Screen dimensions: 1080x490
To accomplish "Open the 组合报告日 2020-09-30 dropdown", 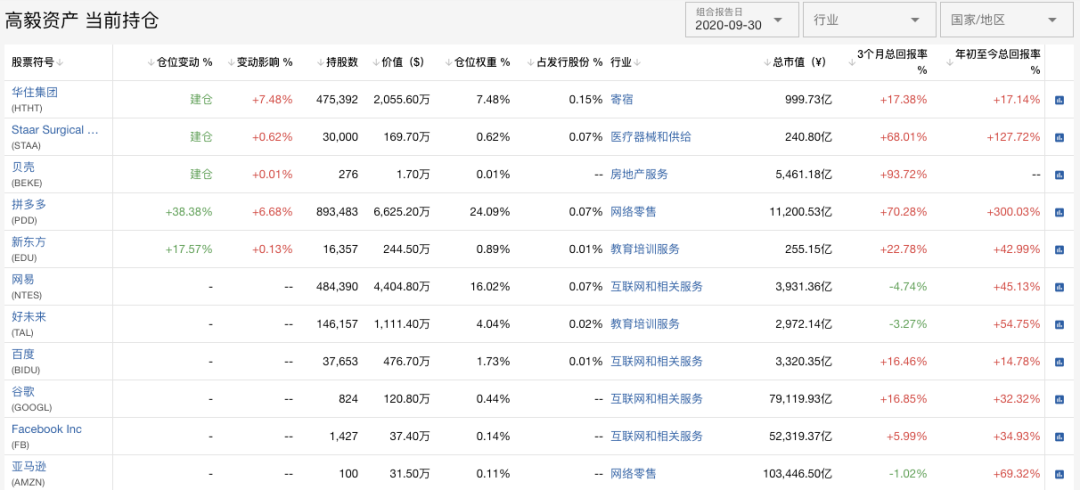I will pos(742,19).
